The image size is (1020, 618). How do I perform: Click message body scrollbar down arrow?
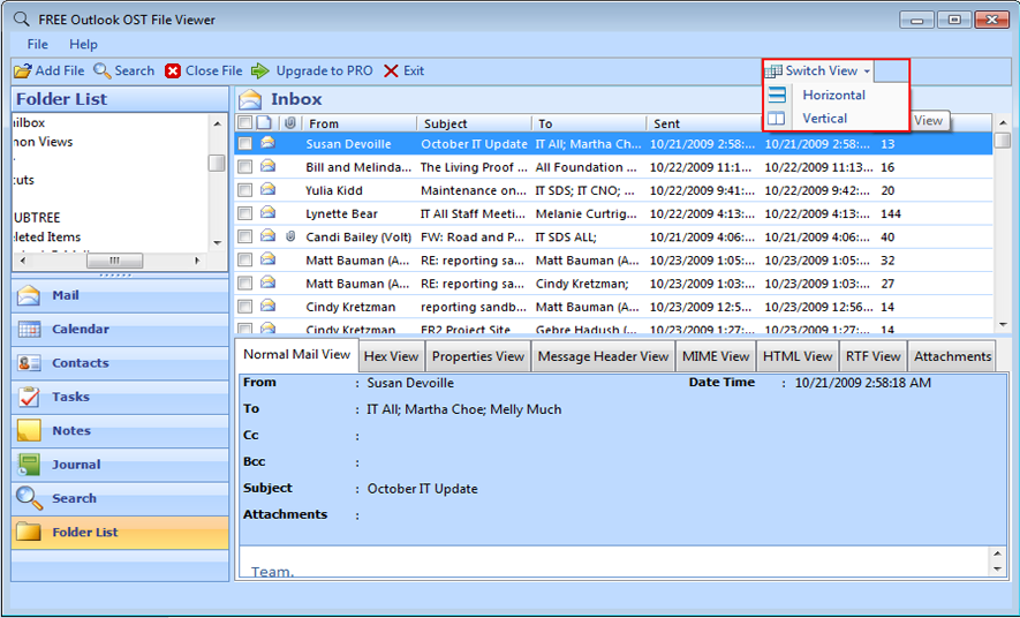point(998,569)
